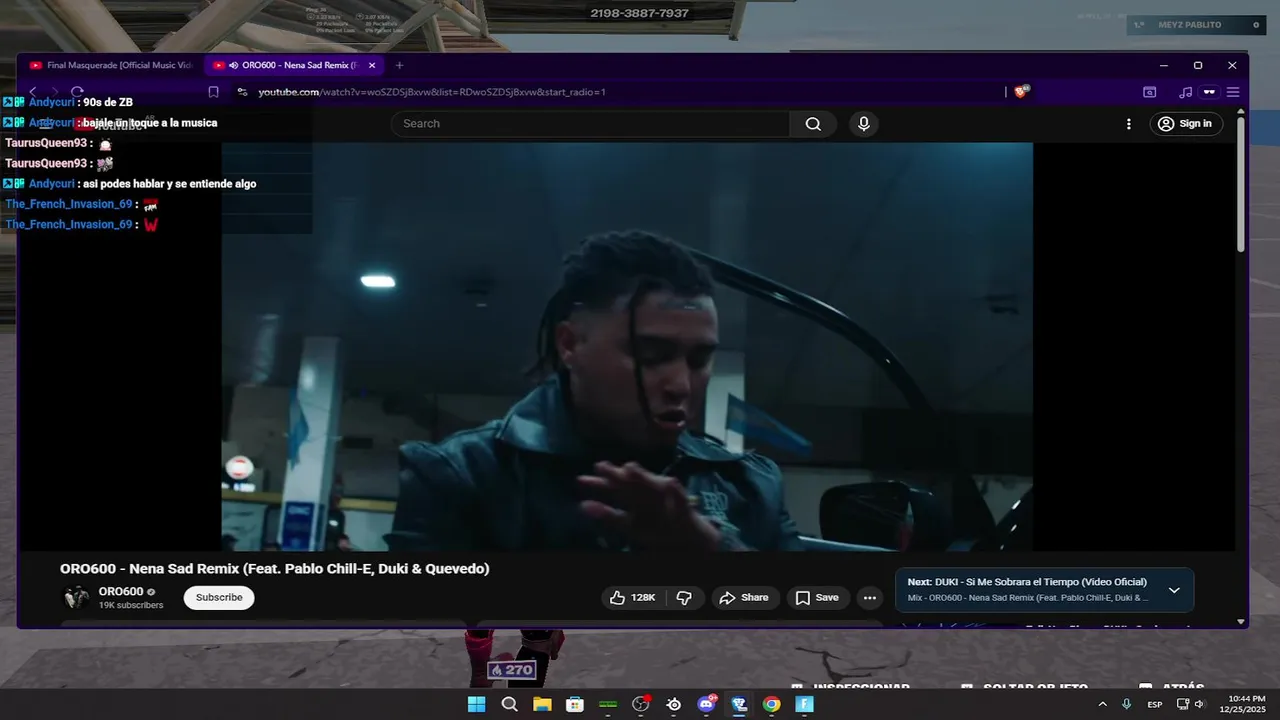Sign in to YouTube

[x=1185, y=124]
